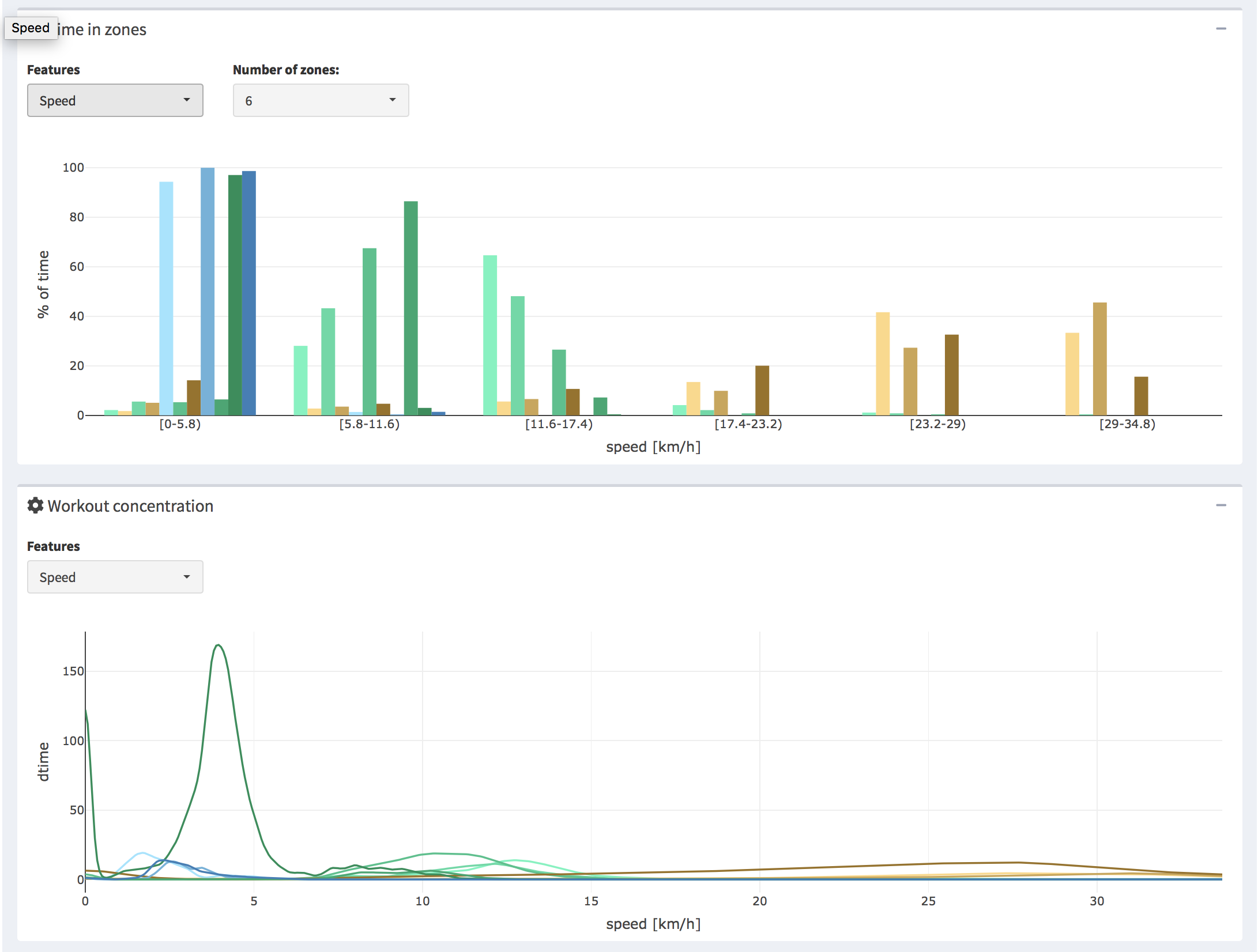
Task: Click the gear icon beside Workout concentration
Action: 35,505
